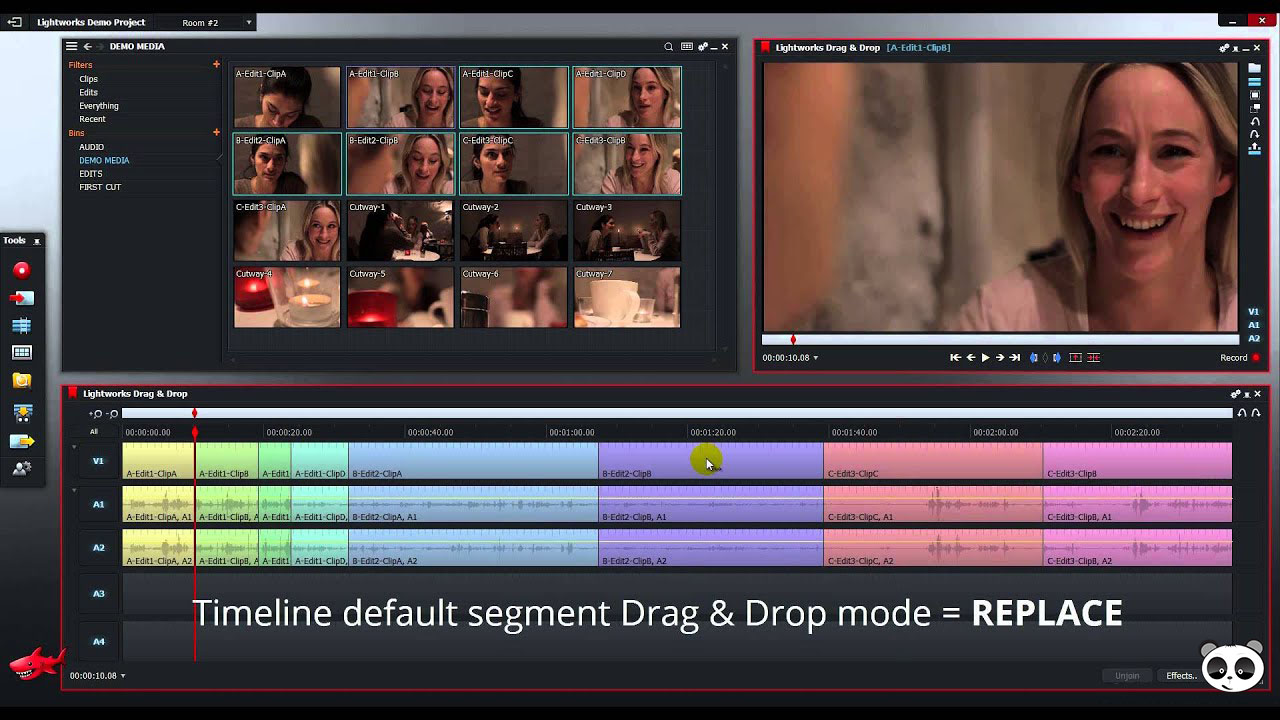Screen dimensions: 1280x720
Task: Set the mark out point in viewer
Action: pyautogui.click(x=1056, y=357)
